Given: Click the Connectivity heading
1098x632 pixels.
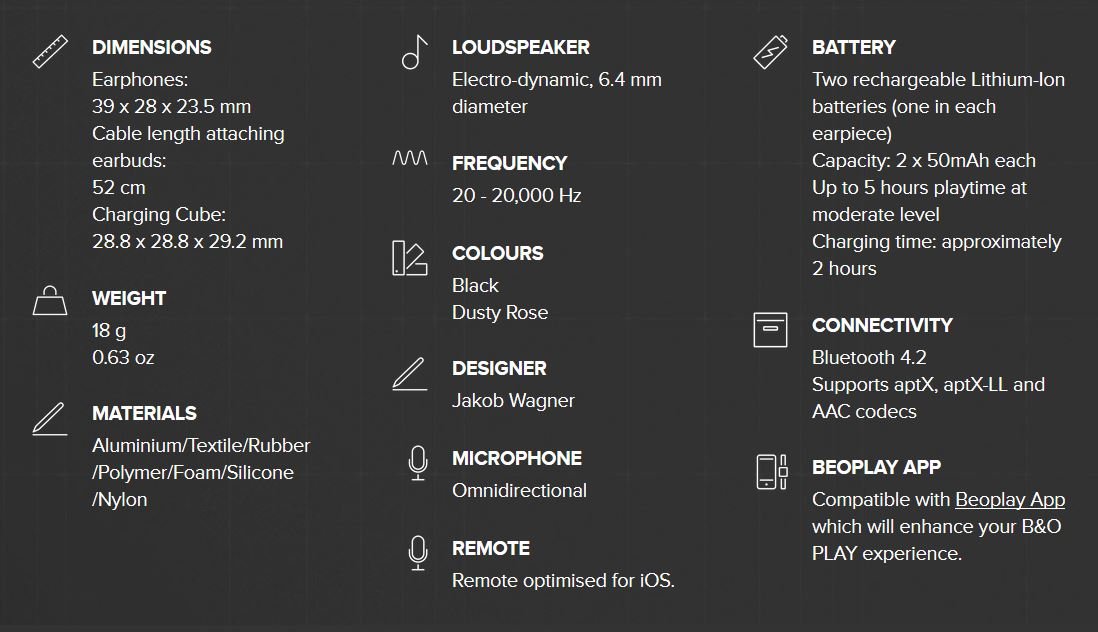Looking at the screenshot, I should (882, 325).
